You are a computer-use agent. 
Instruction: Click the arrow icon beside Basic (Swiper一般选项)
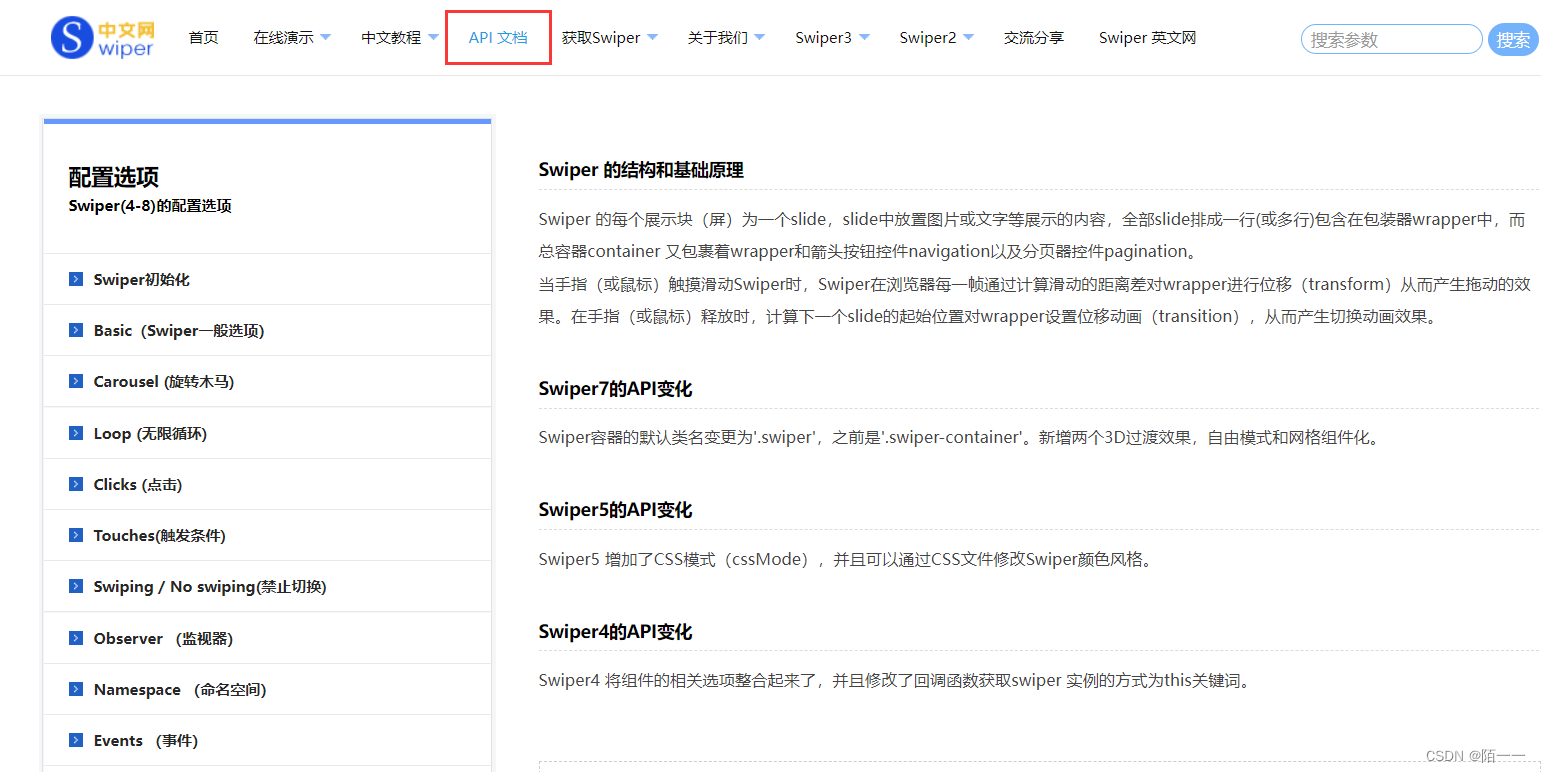pos(76,330)
